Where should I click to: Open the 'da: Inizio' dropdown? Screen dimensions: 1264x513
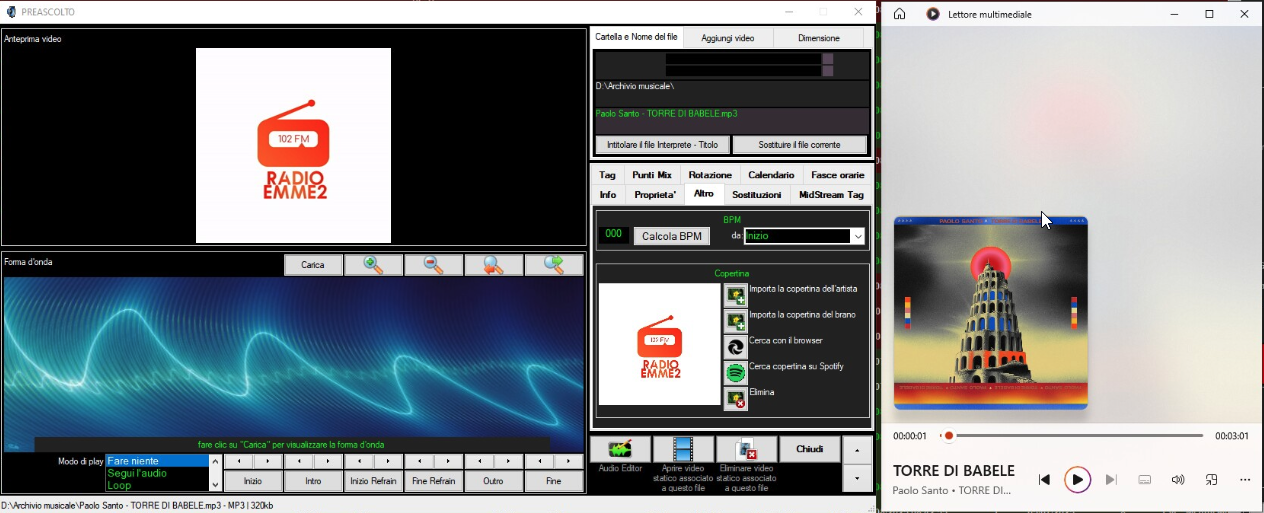click(858, 237)
